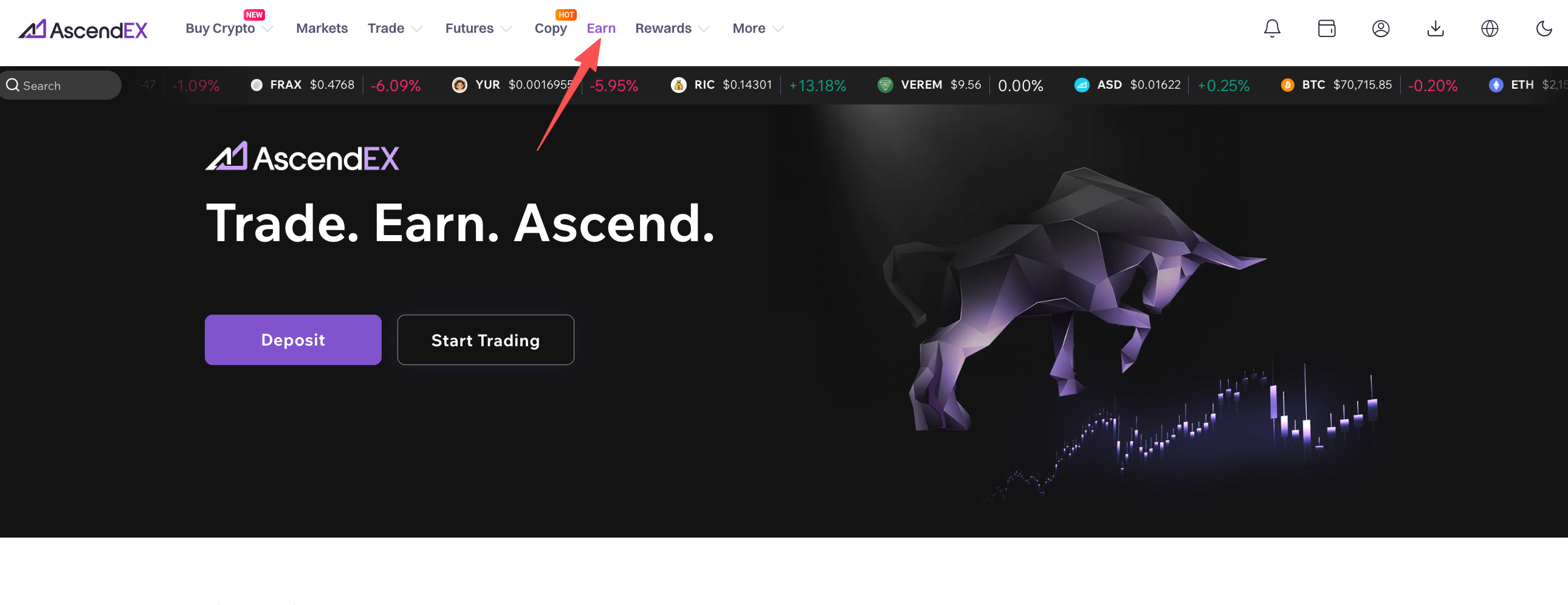Click the purple Deposit button
Screen dimensions: 1568x605
click(x=293, y=340)
